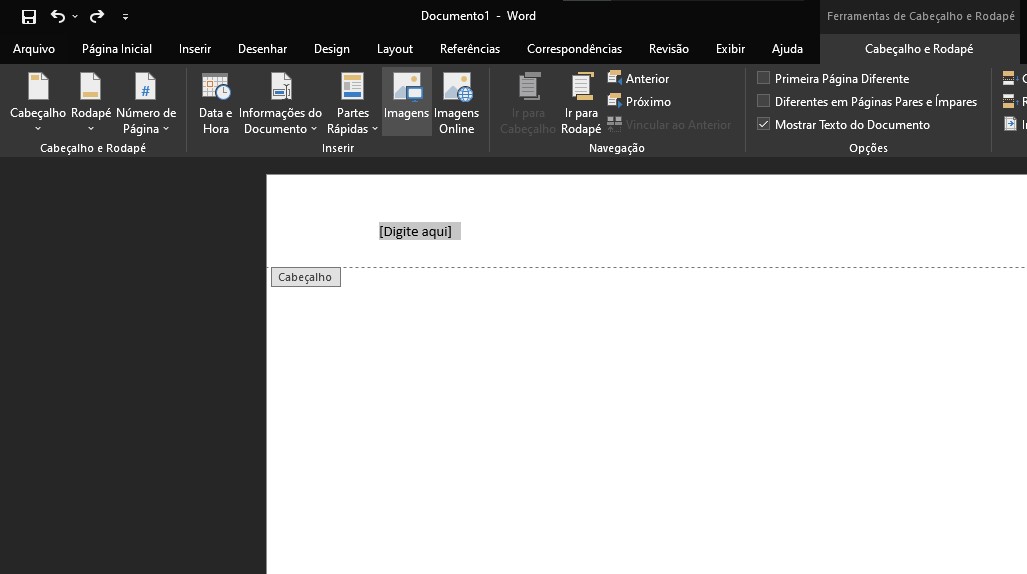Image resolution: width=1027 pixels, height=574 pixels.
Task: Save the document with the floppy icon
Action: click(x=29, y=16)
